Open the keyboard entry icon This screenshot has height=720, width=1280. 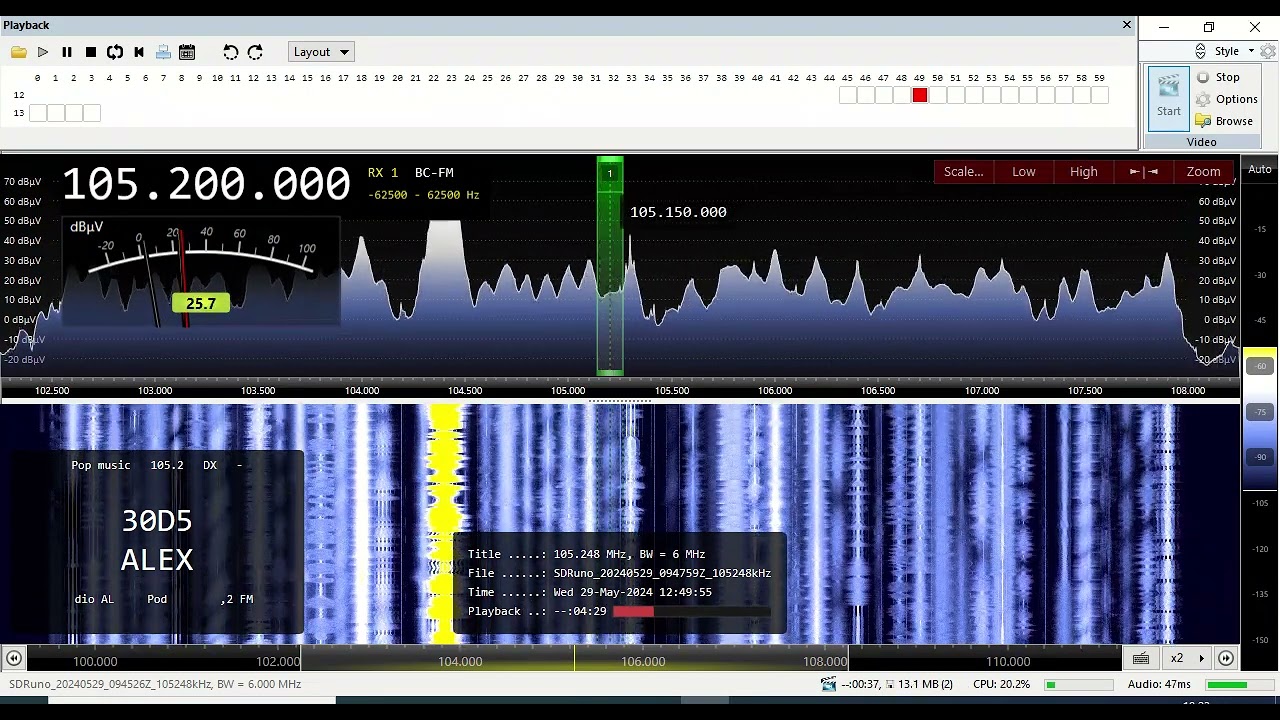tap(1141, 658)
